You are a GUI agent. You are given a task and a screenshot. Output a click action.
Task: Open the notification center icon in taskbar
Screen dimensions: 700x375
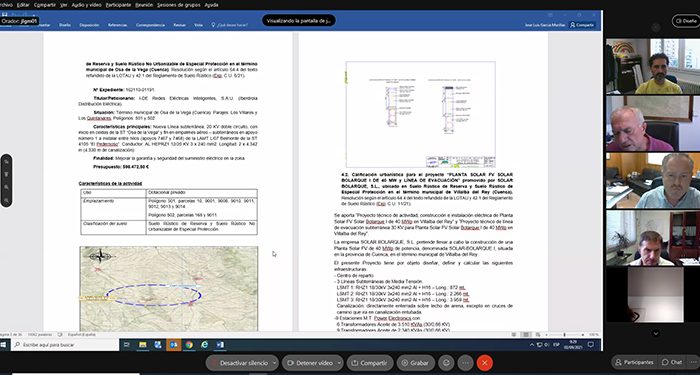pyautogui.click(x=591, y=345)
